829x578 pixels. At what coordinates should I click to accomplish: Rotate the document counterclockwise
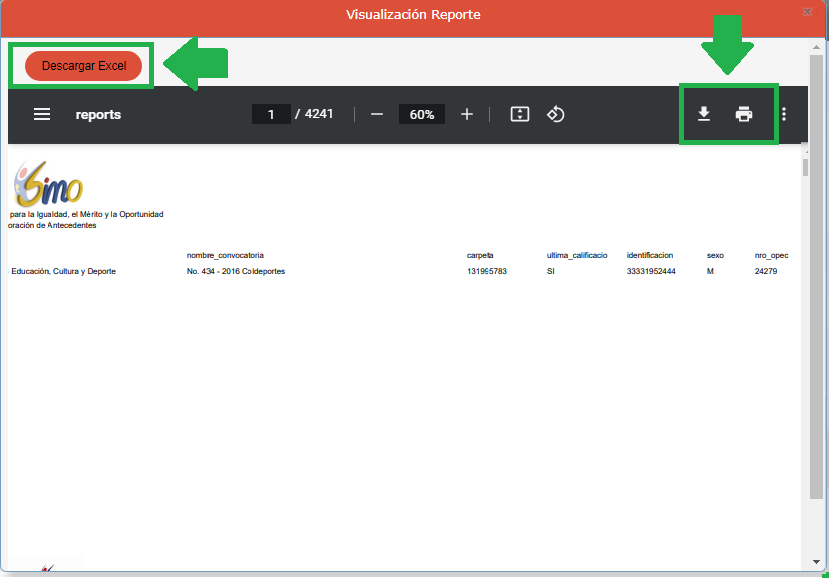[x=556, y=114]
